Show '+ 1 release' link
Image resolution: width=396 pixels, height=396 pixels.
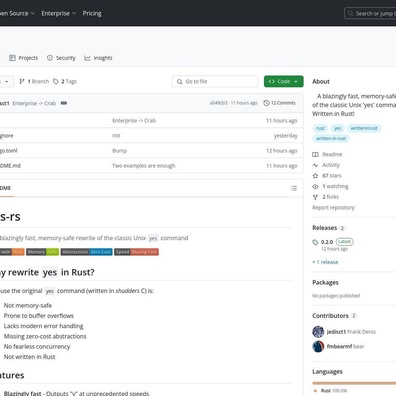tap(325, 262)
